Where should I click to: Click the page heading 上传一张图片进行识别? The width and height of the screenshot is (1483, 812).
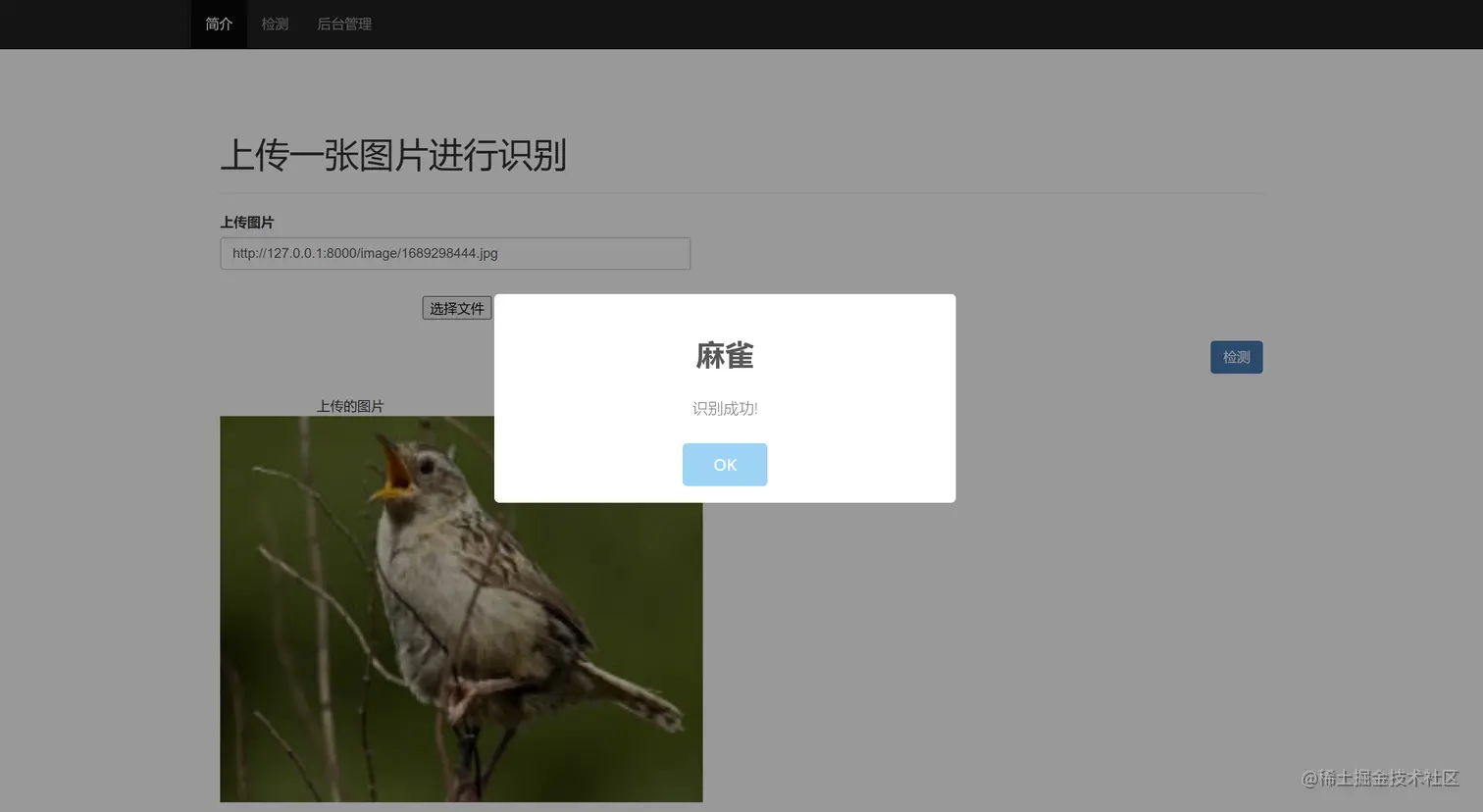394,156
